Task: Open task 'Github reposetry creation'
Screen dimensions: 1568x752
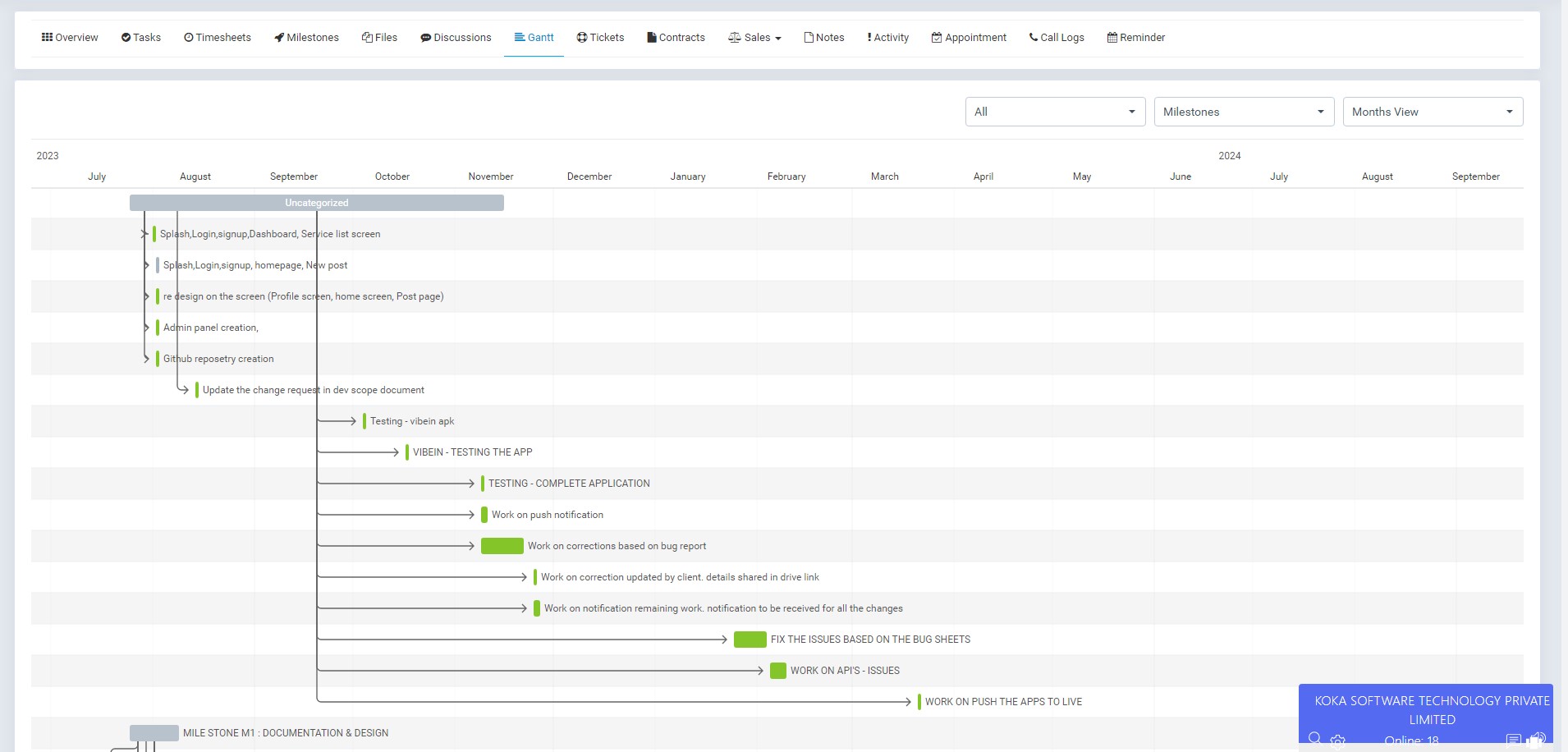Action: (x=218, y=359)
